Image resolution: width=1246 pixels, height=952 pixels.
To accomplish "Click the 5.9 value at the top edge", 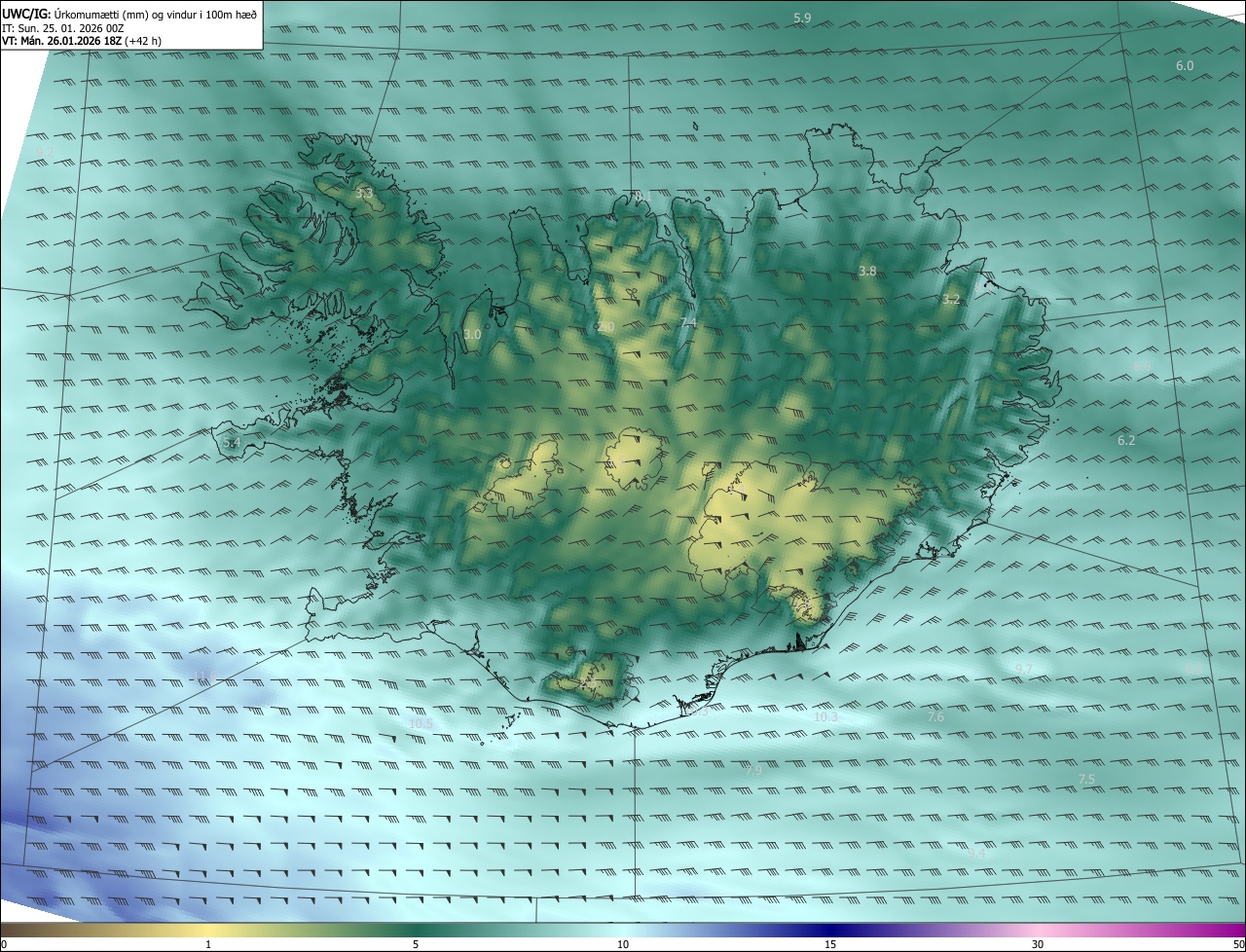I will (802, 18).
